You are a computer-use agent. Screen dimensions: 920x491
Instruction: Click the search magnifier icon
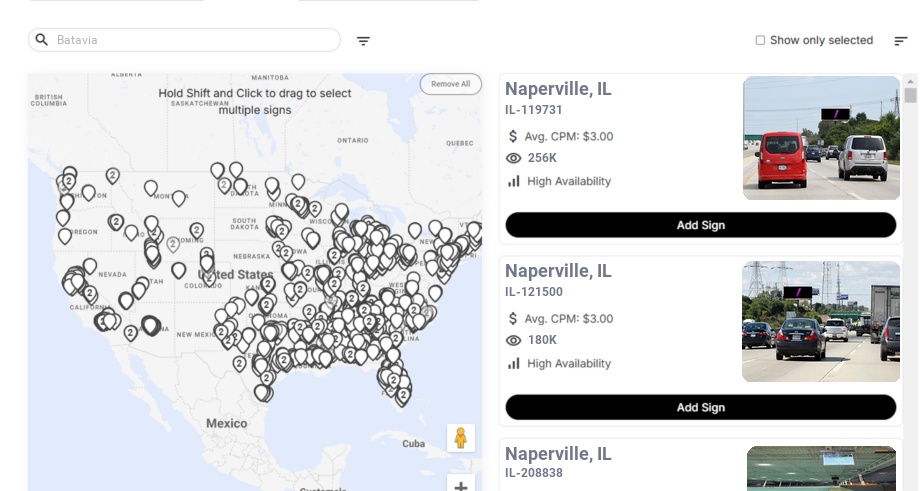tap(42, 40)
